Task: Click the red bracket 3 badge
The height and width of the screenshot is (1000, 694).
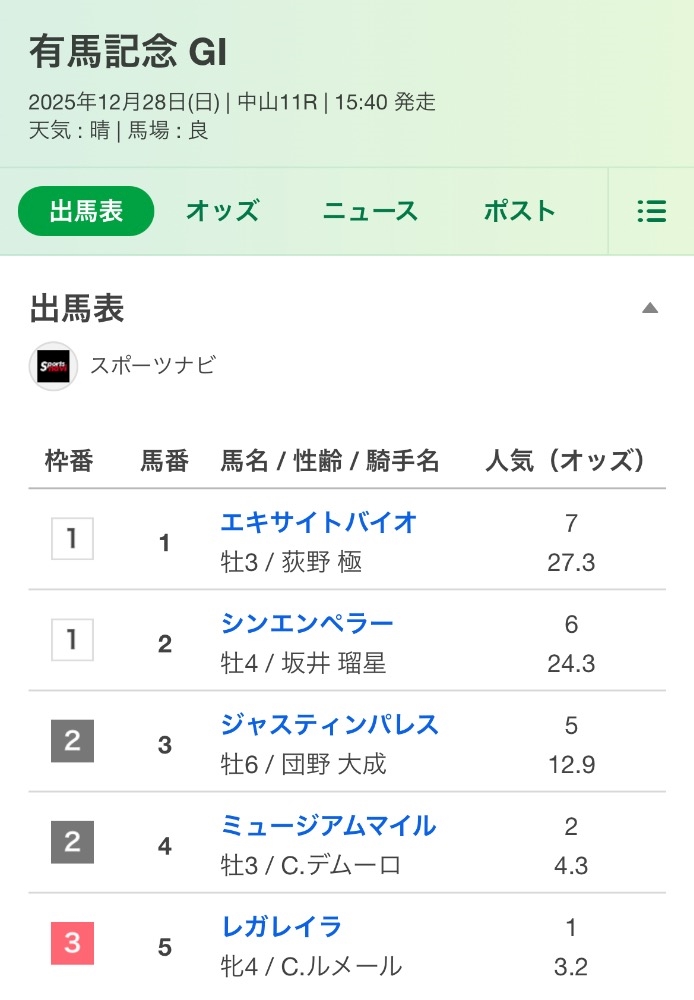Action: pyautogui.click(x=72, y=944)
